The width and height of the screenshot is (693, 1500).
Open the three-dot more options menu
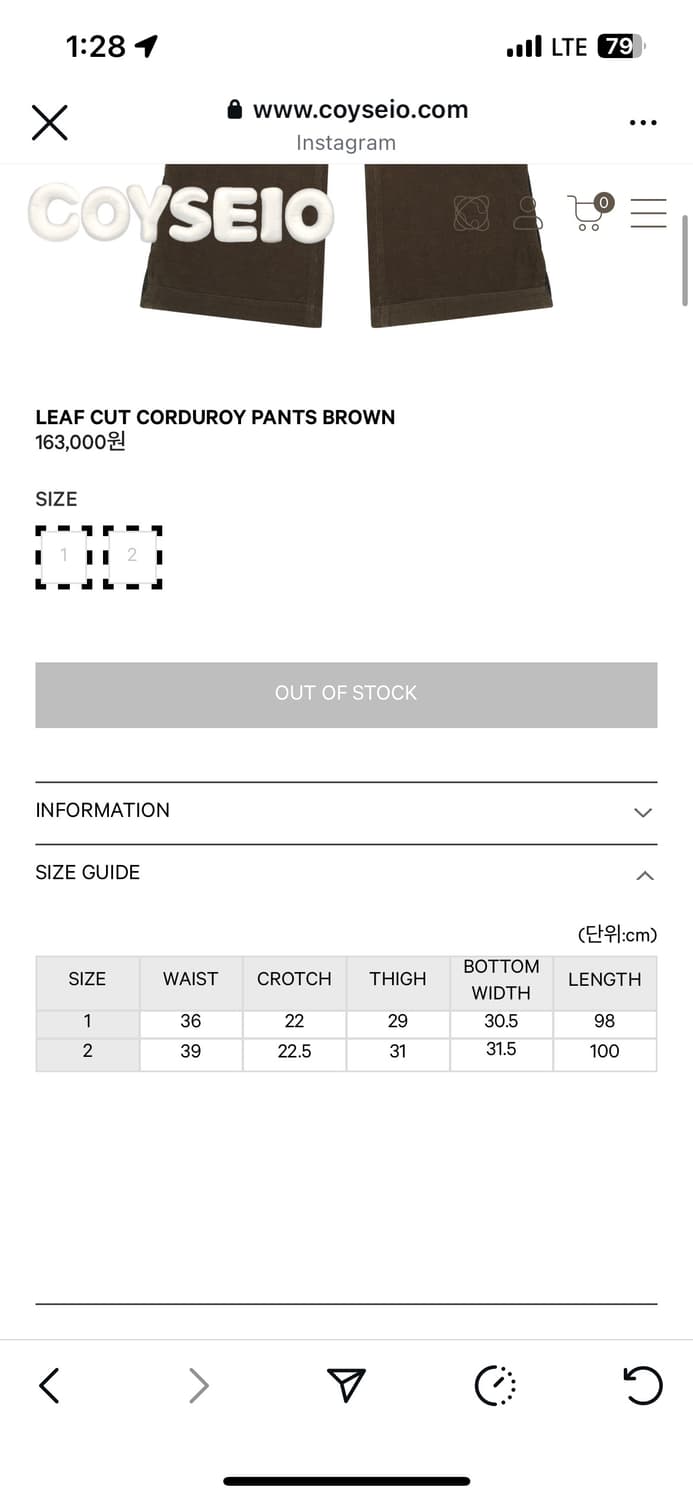pos(643,123)
